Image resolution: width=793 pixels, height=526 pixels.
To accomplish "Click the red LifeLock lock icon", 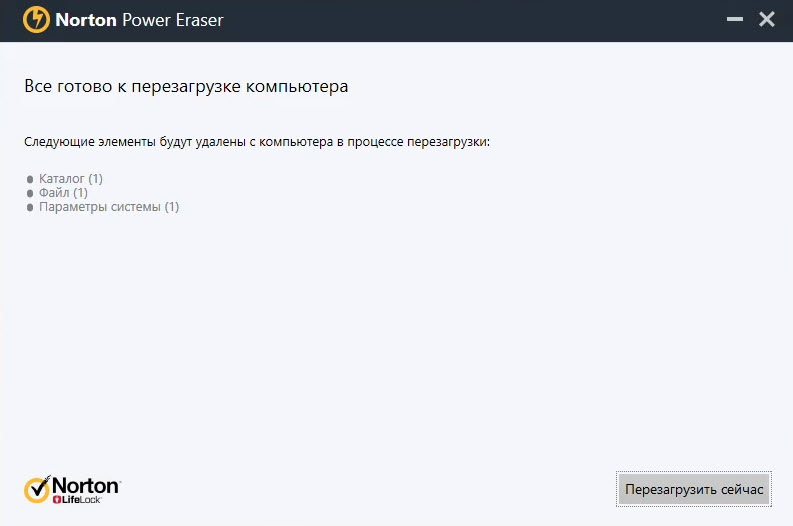I will (58, 498).
